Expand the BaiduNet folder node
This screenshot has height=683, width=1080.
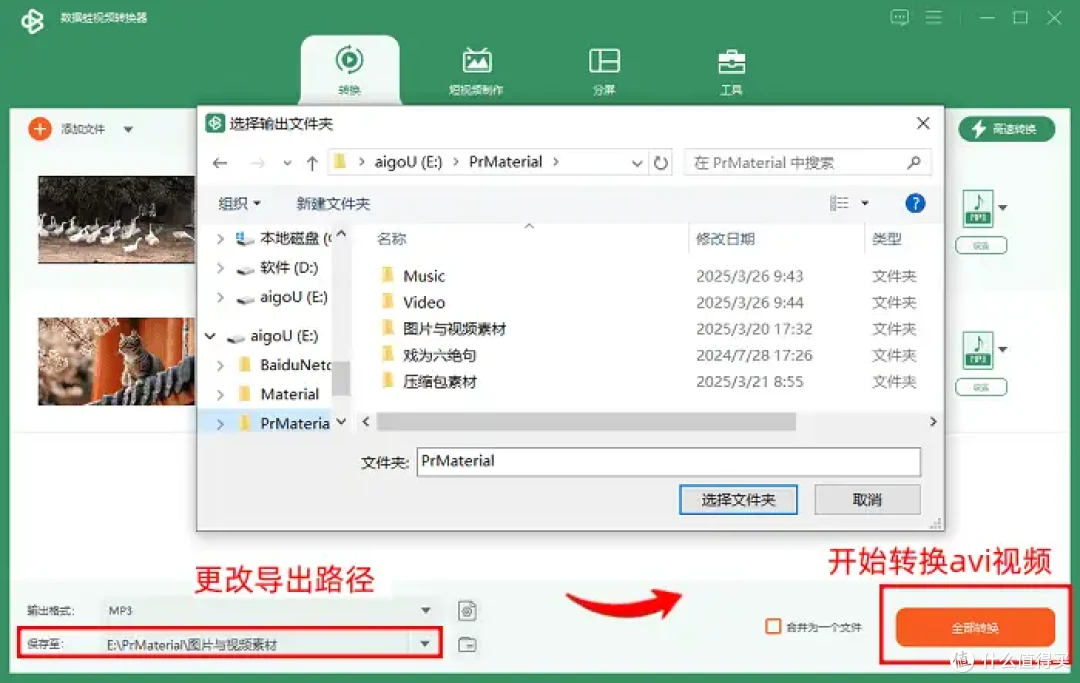[220, 365]
